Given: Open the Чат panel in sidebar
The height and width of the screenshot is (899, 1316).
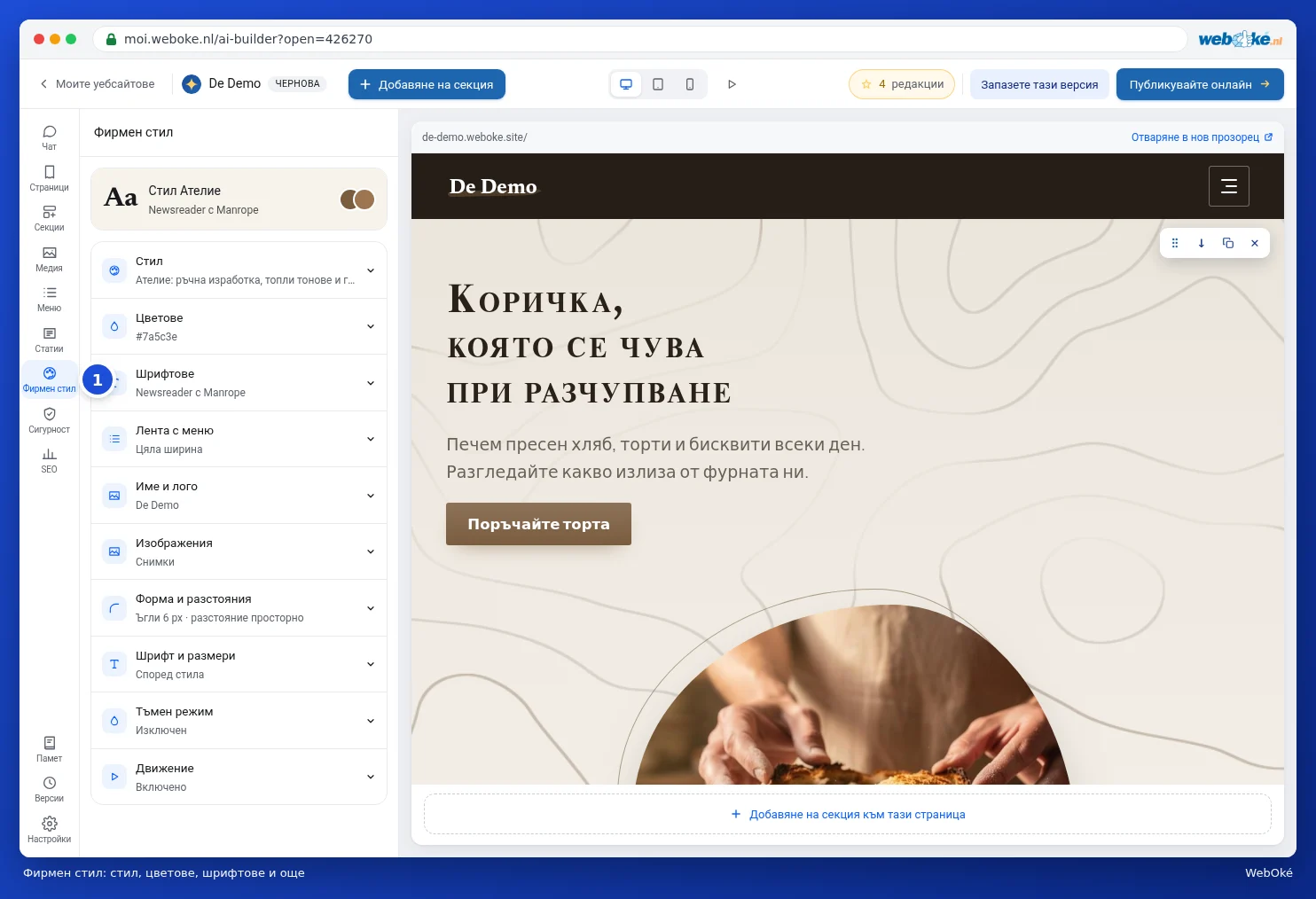Looking at the screenshot, I should click(49, 137).
